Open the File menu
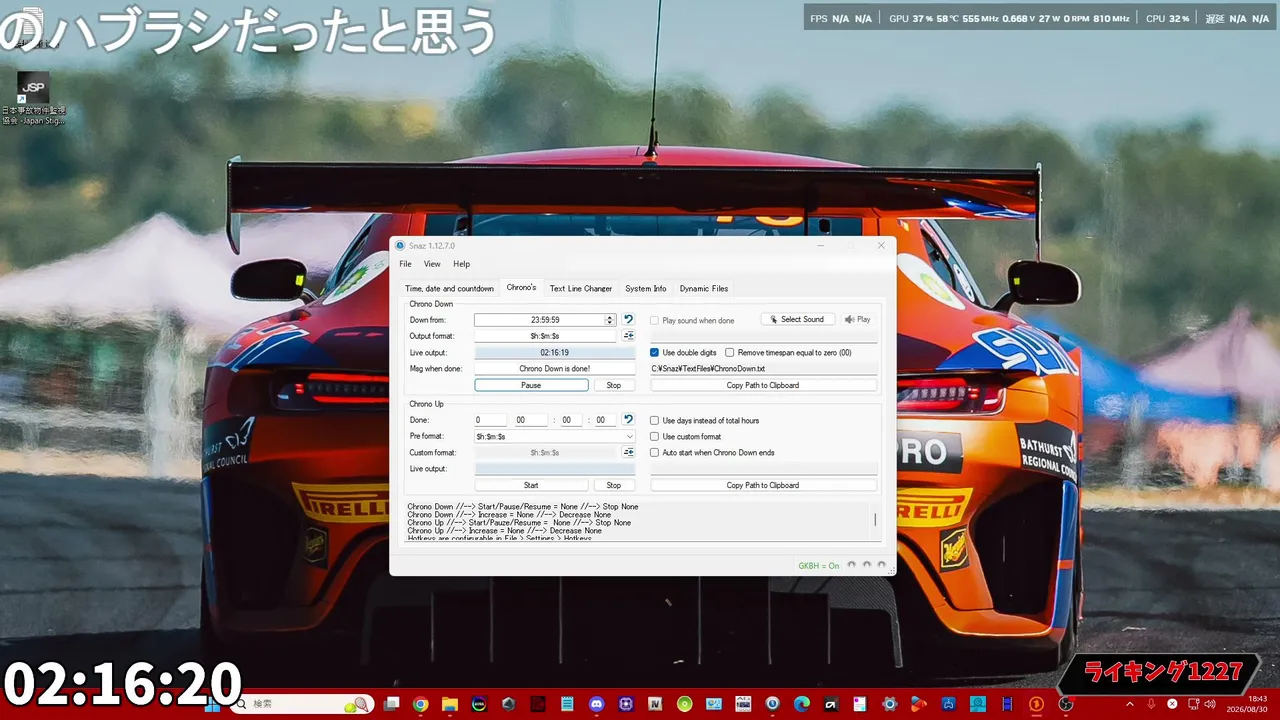Viewport: 1280px width, 720px height. 405,264
